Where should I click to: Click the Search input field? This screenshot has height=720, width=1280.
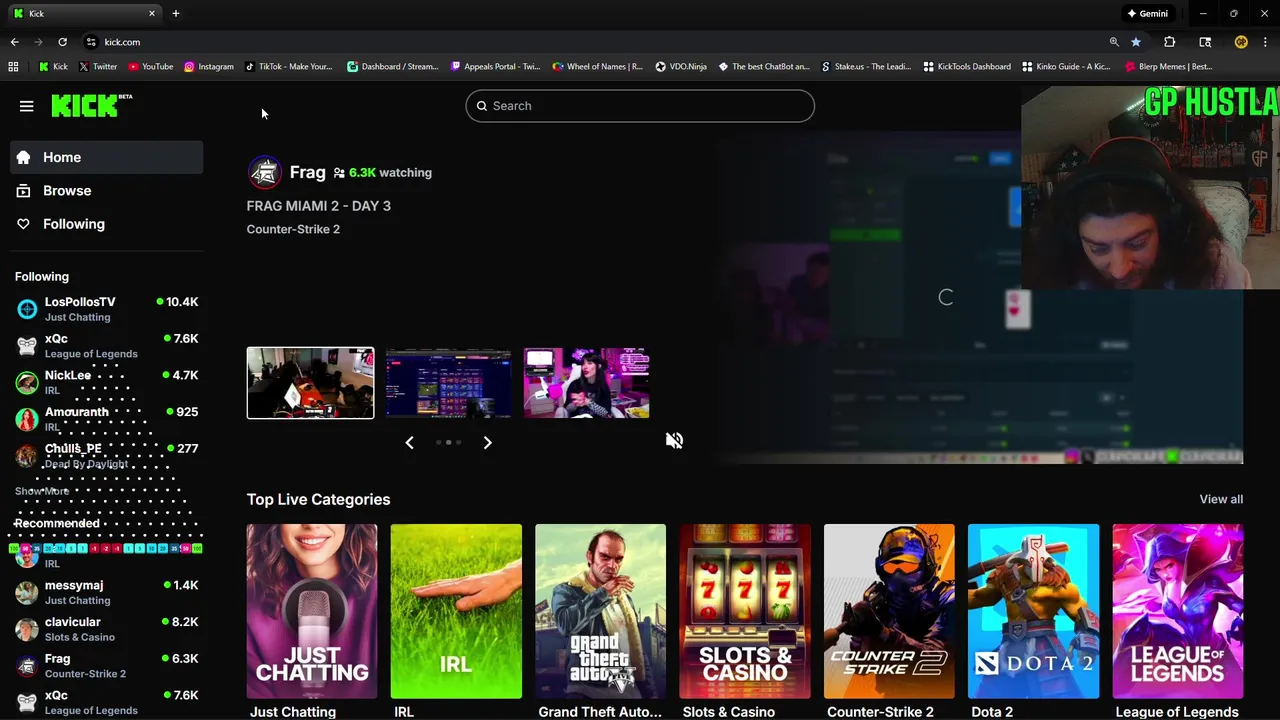click(640, 106)
